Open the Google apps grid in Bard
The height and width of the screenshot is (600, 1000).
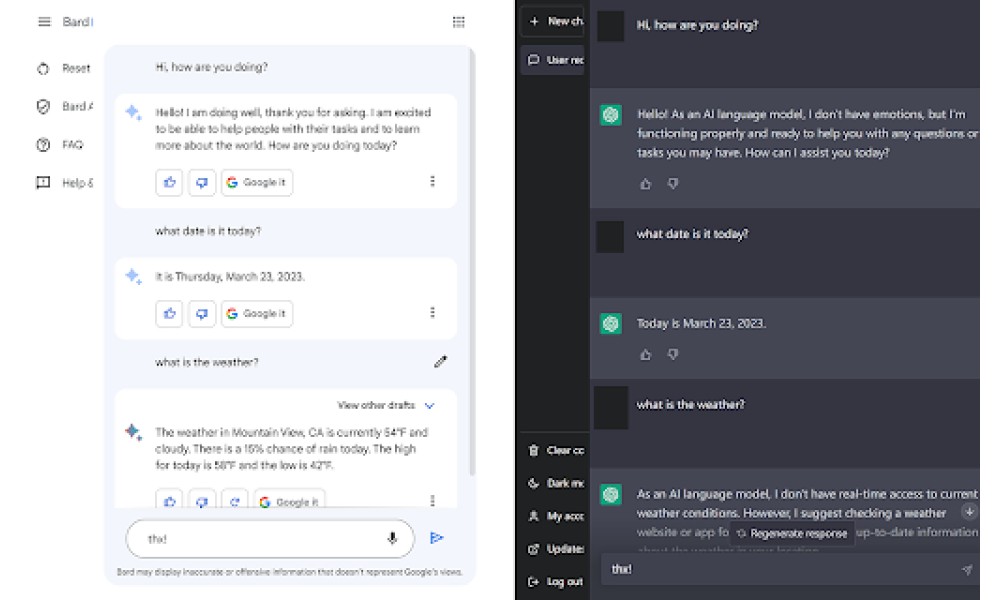tap(459, 22)
